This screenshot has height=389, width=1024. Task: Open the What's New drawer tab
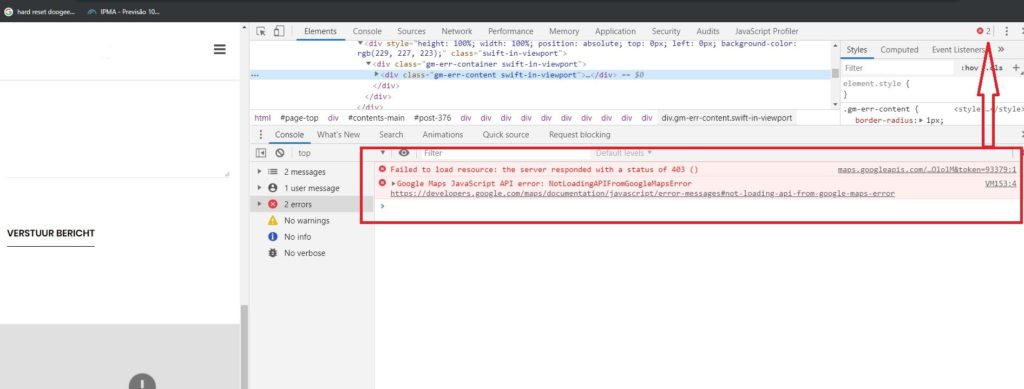coord(338,134)
